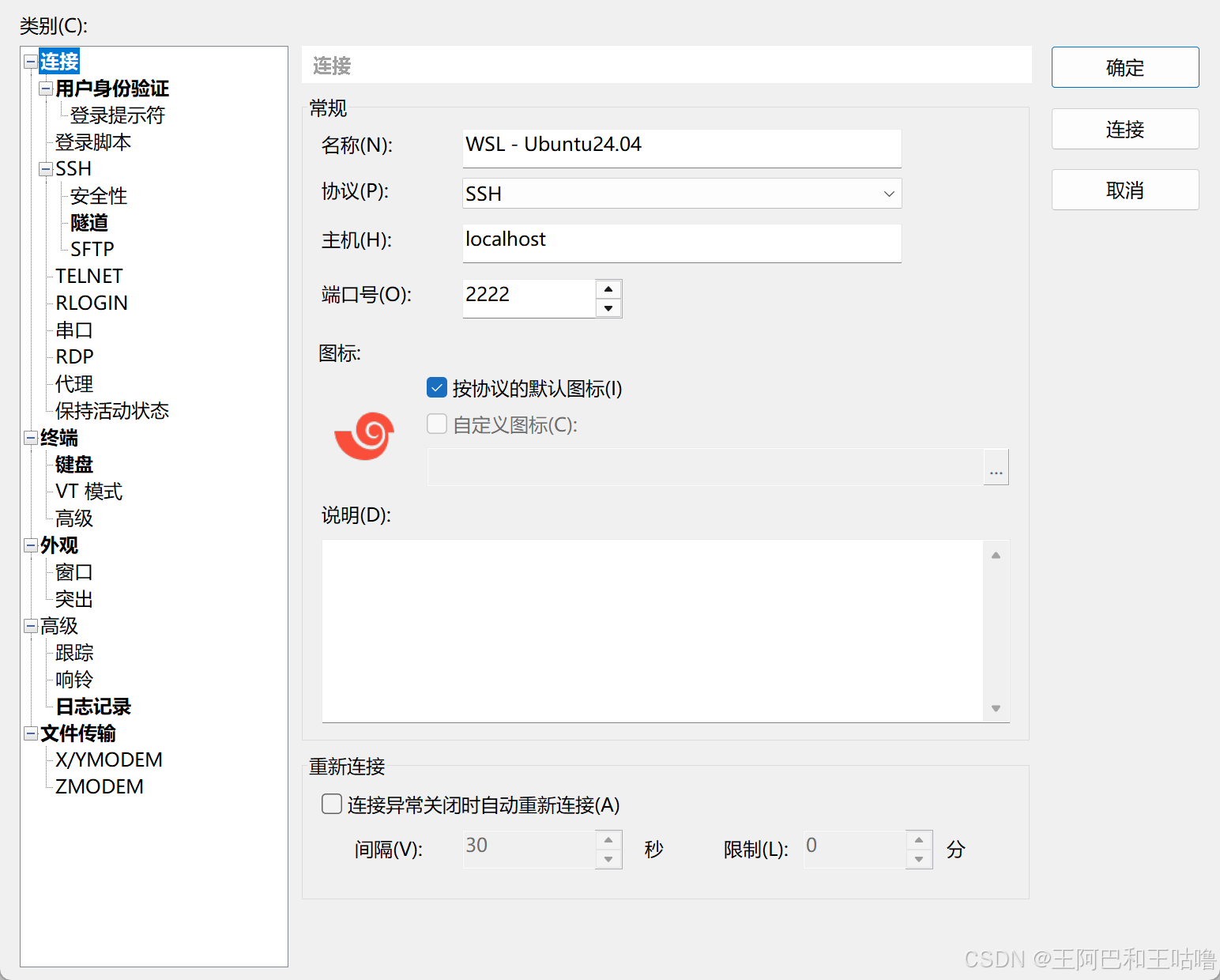Image resolution: width=1220 pixels, height=980 pixels.
Task: Select 突出 in category tree
Action: point(74,599)
